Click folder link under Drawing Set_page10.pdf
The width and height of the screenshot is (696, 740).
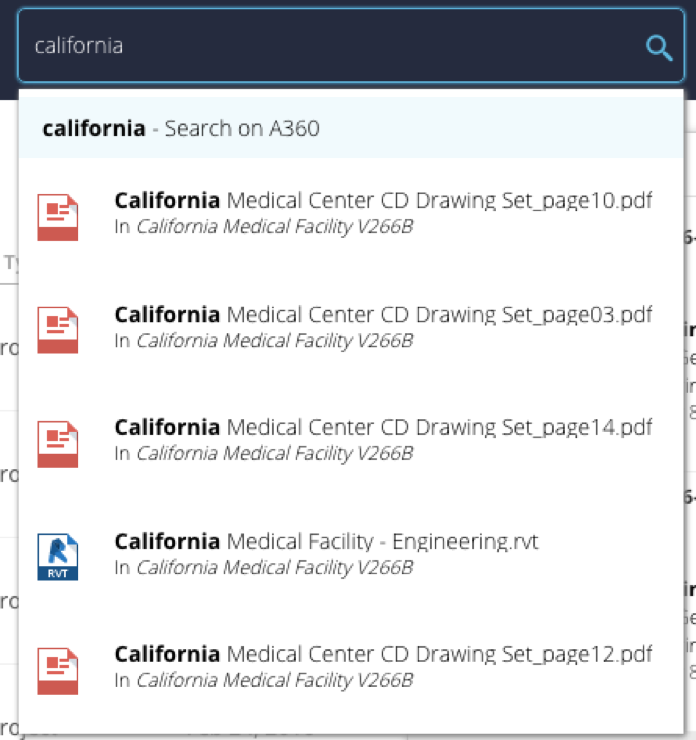(x=274, y=227)
